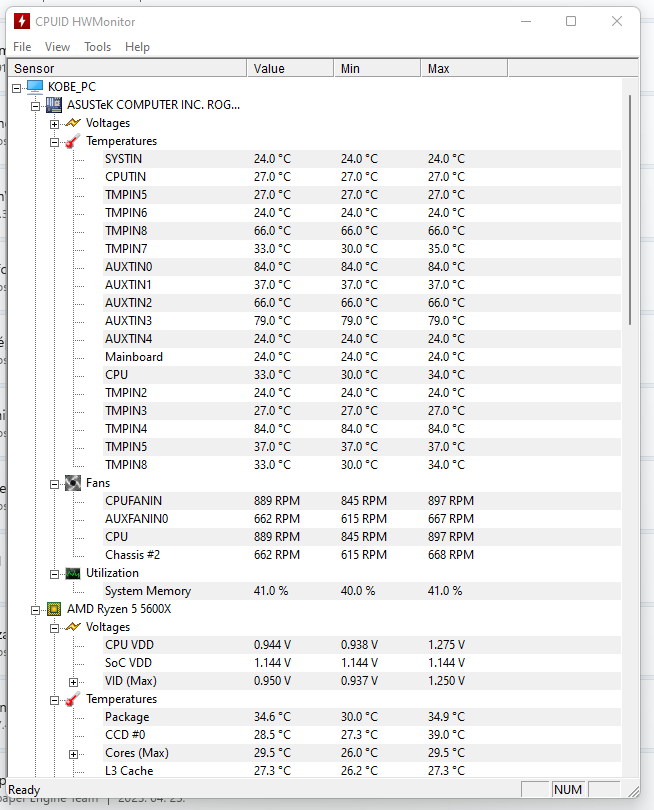Open the Help menu
This screenshot has height=810, width=654.
[137, 47]
